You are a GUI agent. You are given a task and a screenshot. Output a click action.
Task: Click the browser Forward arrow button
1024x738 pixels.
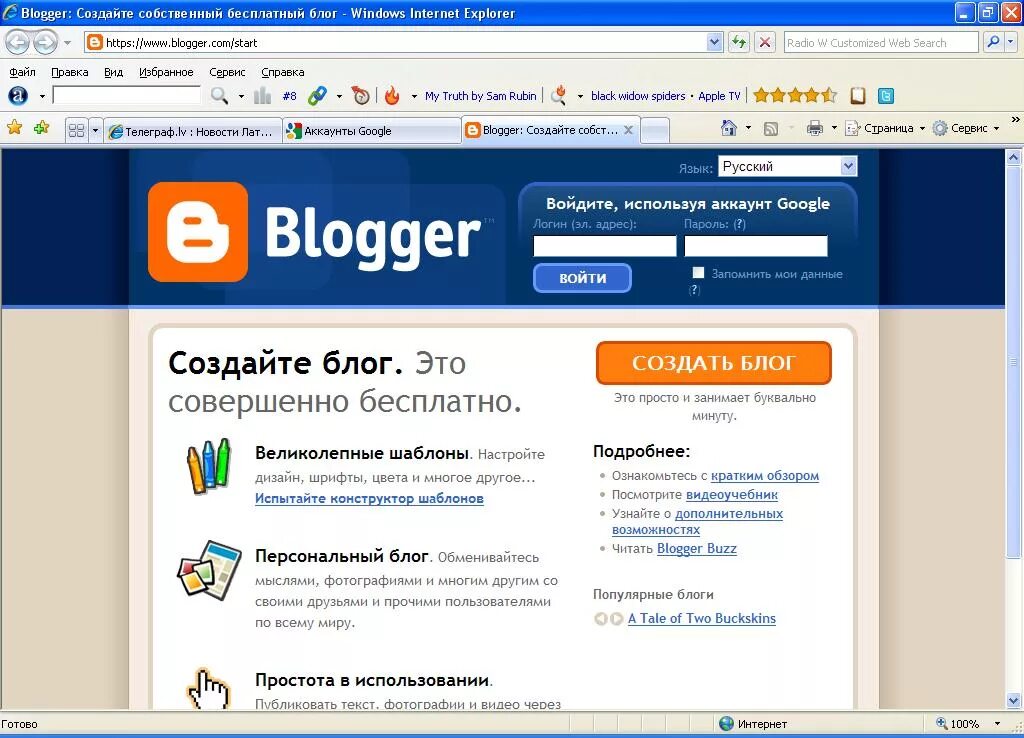[x=44, y=42]
